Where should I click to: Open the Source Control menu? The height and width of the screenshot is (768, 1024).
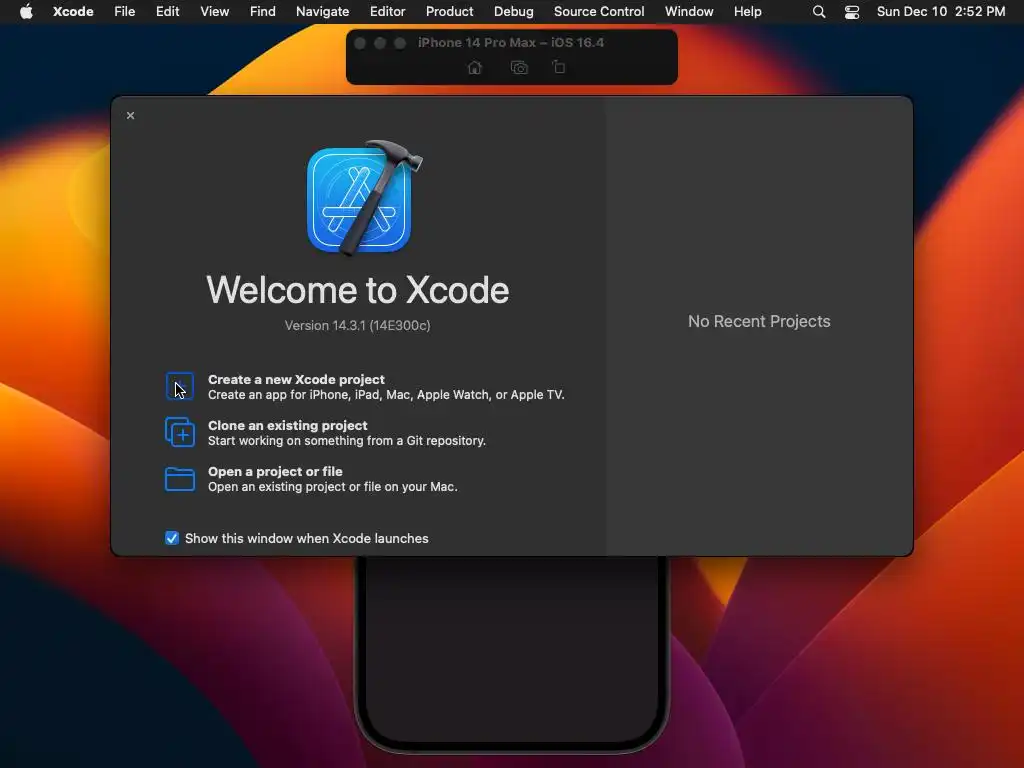599,11
